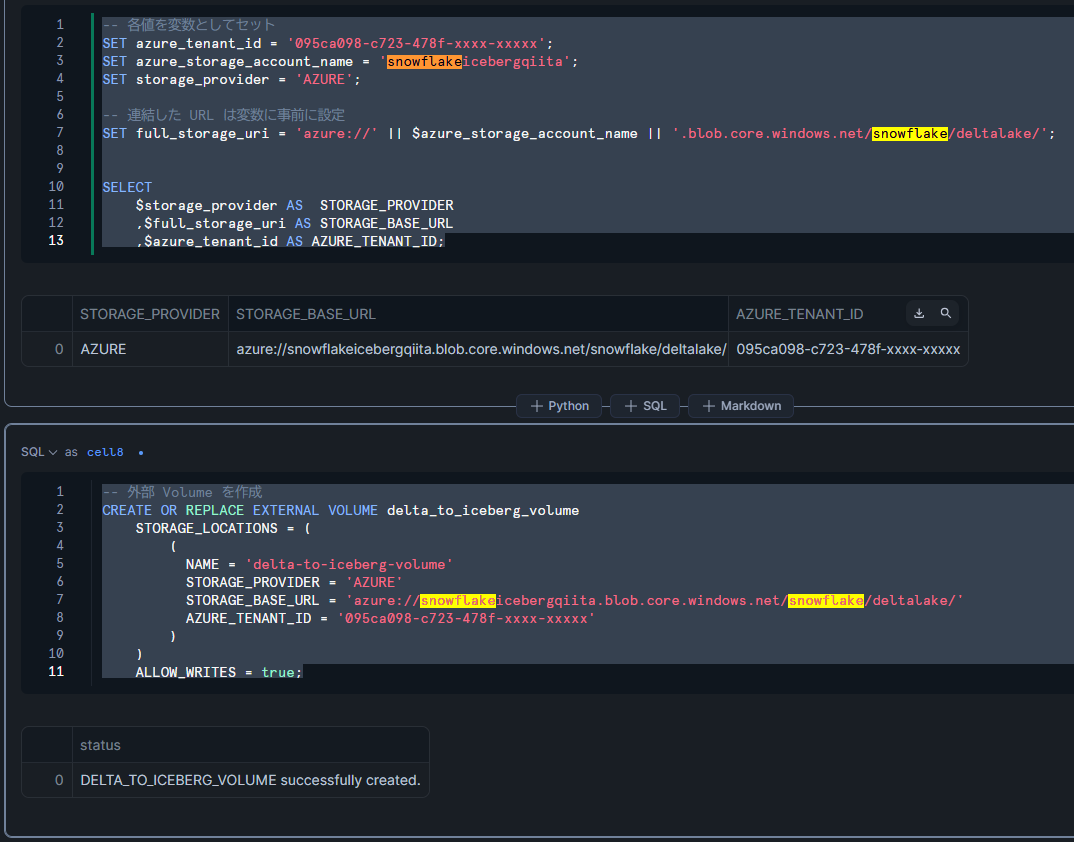The height and width of the screenshot is (842, 1074).
Task: Click the NAME = 'delta-to-iceberg-volume' line
Action: 320,565
